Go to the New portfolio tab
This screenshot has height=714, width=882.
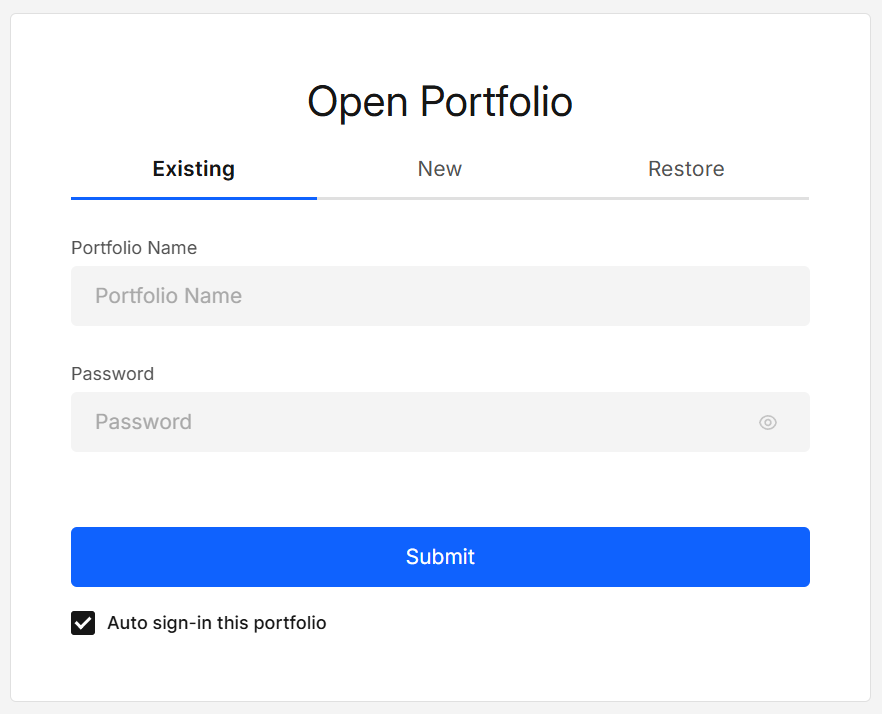click(x=439, y=169)
